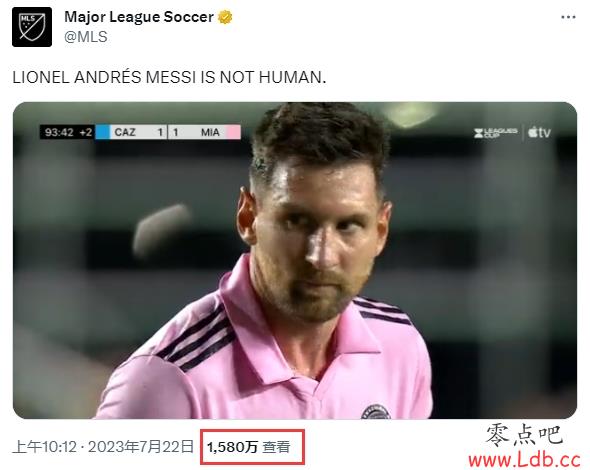Click the Leagues Cup logo in video
The height and width of the screenshot is (470, 590).
click(x=496, y=133)
